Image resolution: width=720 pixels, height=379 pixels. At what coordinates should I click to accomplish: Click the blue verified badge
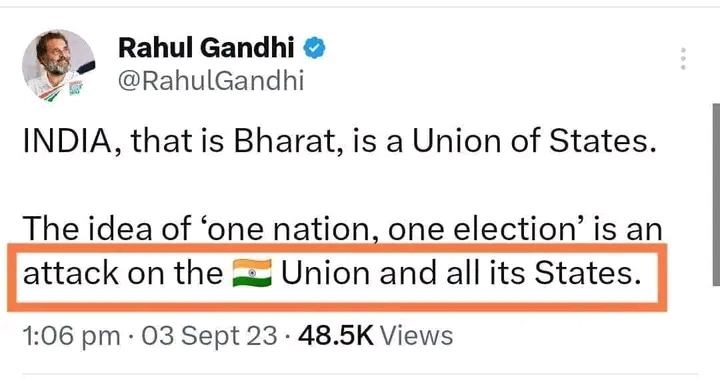pos(315,48)
